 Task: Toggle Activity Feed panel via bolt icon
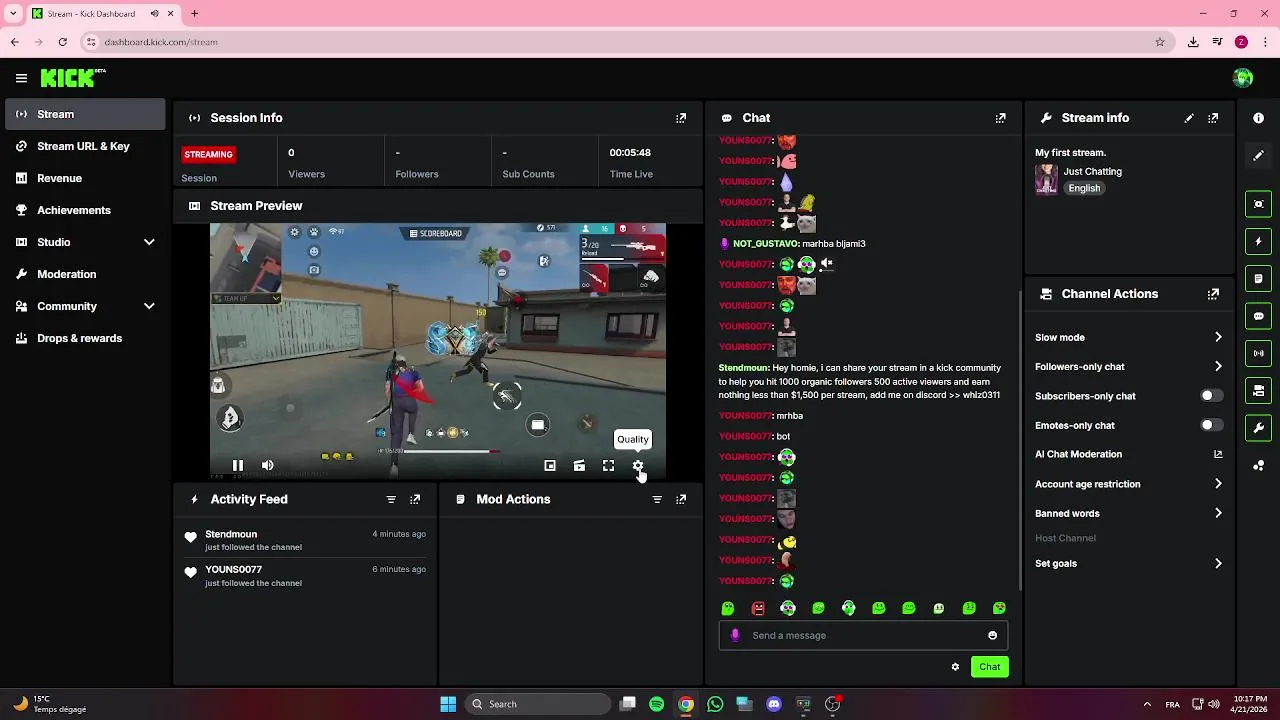pyautogui.click(x=1258, y=241)
